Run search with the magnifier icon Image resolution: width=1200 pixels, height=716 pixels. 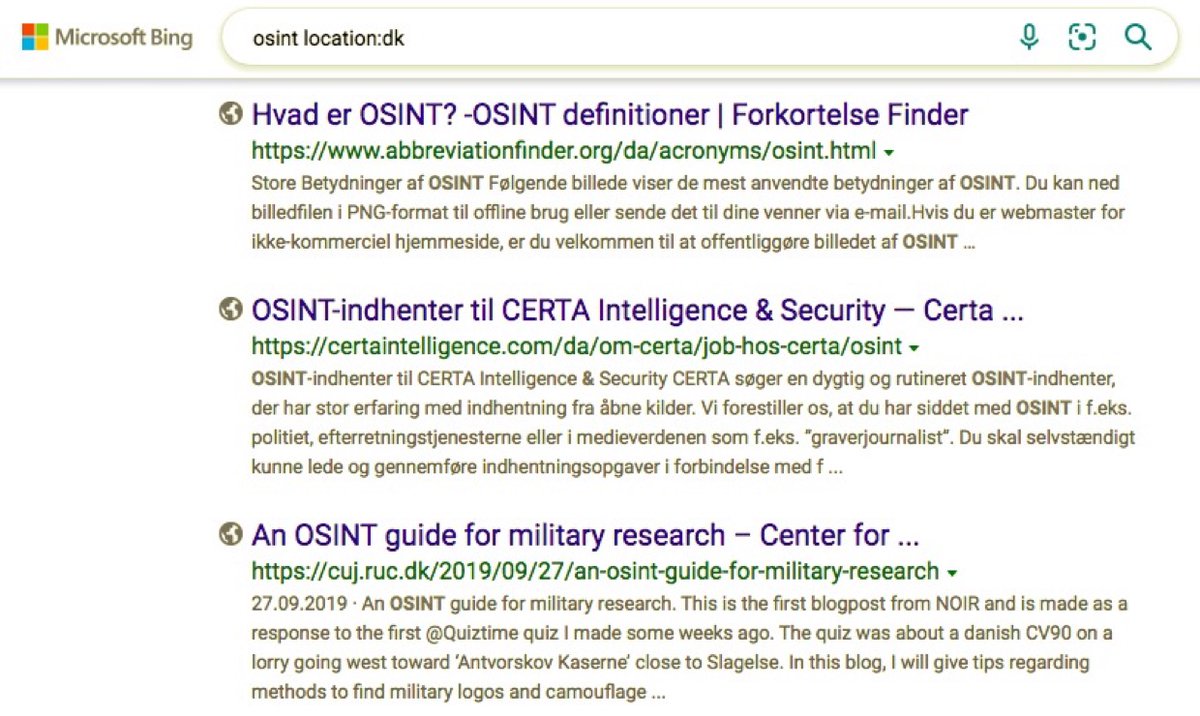click(1138, 38)
